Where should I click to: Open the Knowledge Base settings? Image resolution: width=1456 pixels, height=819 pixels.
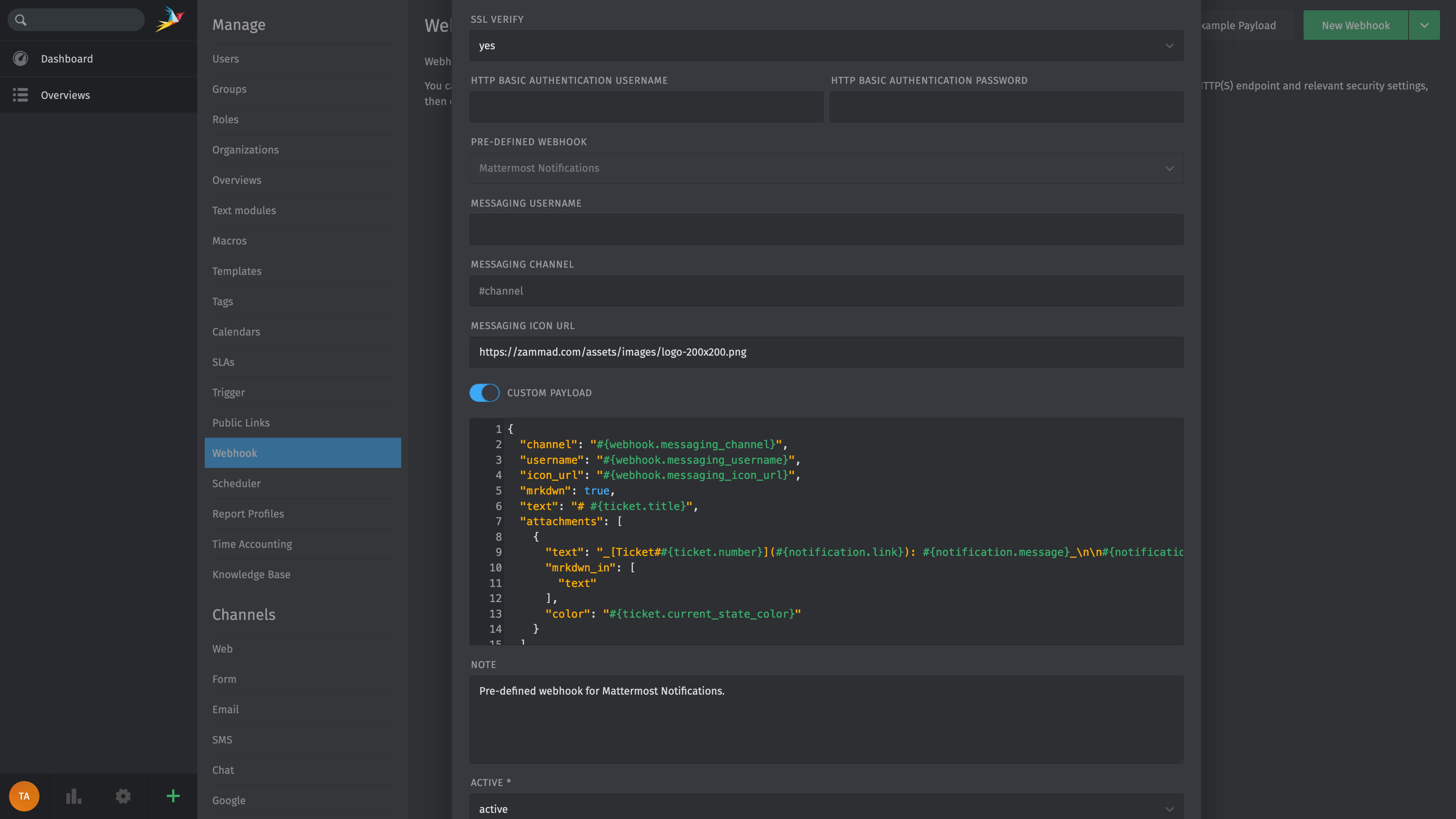pos(251,574)
